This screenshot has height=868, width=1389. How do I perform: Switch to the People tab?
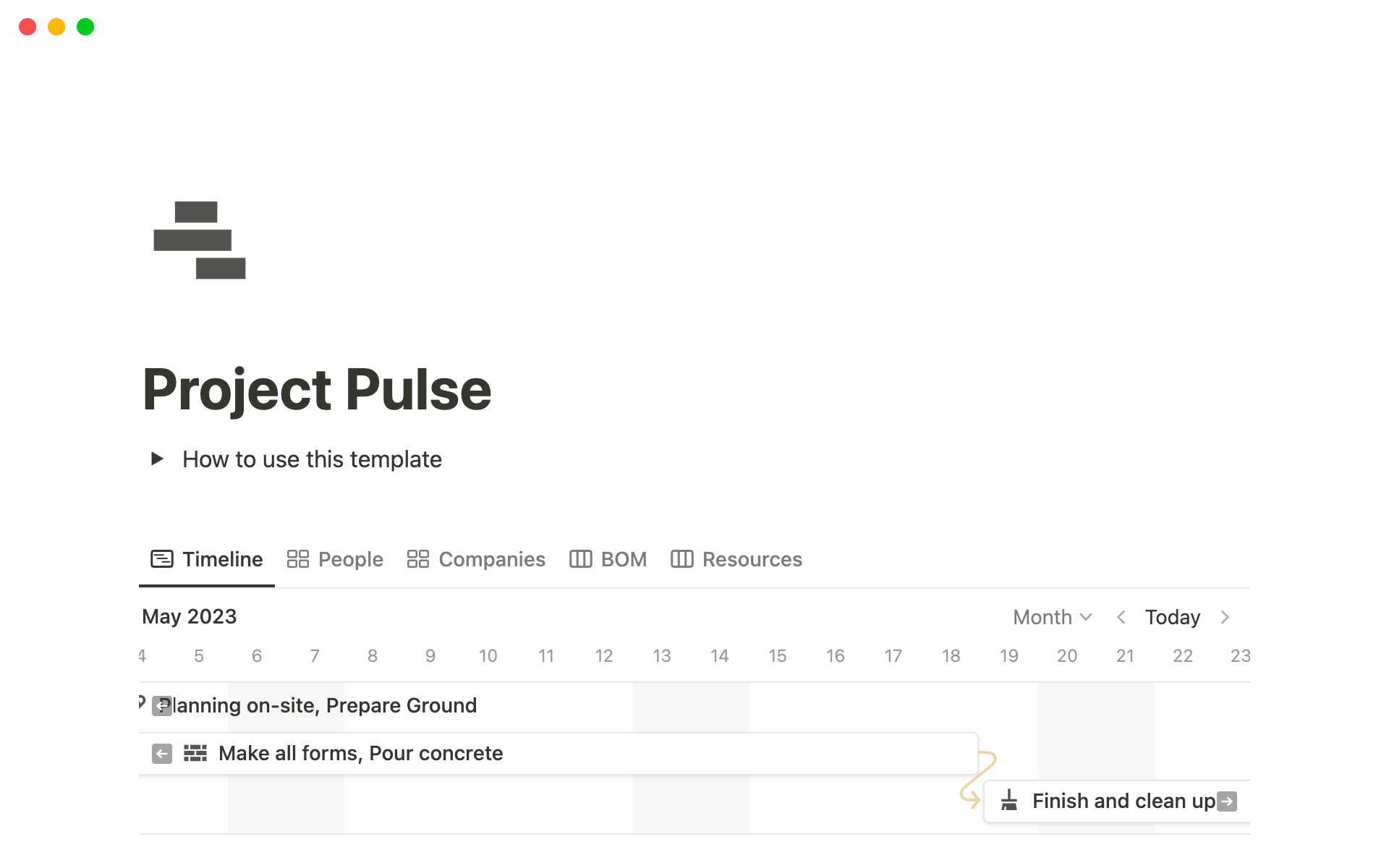click(350, 558)
